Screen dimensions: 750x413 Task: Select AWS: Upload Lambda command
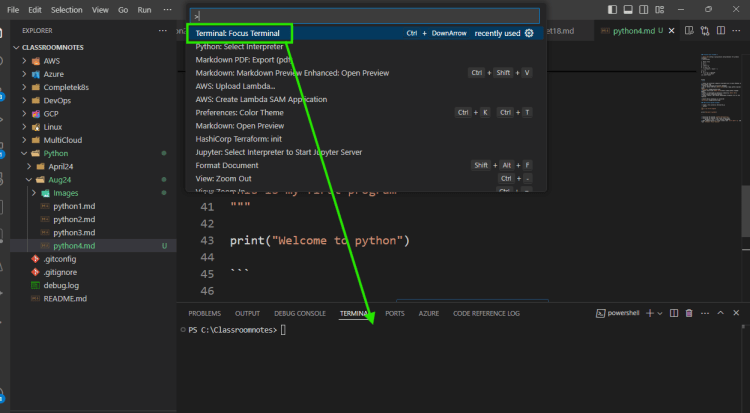point(366,86)
